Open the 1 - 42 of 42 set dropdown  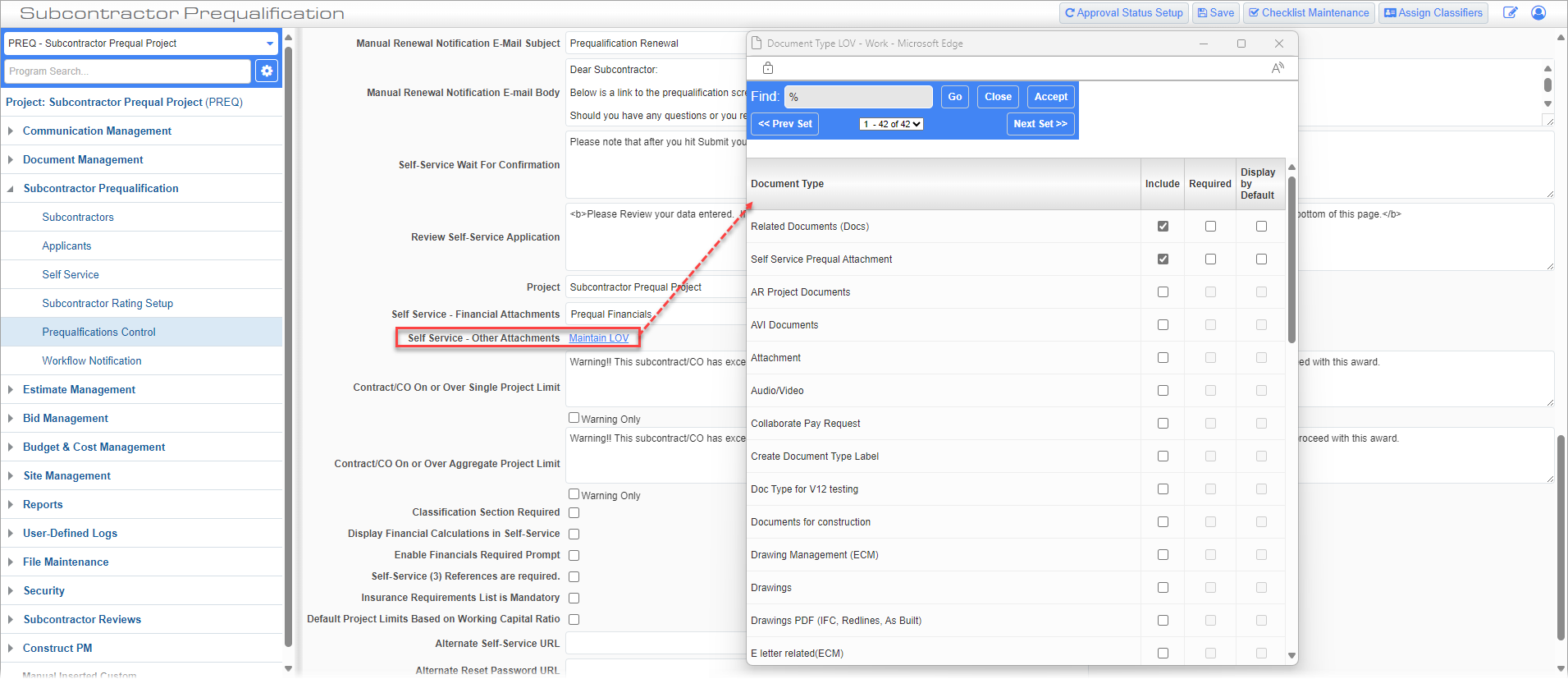pos(891,124)
